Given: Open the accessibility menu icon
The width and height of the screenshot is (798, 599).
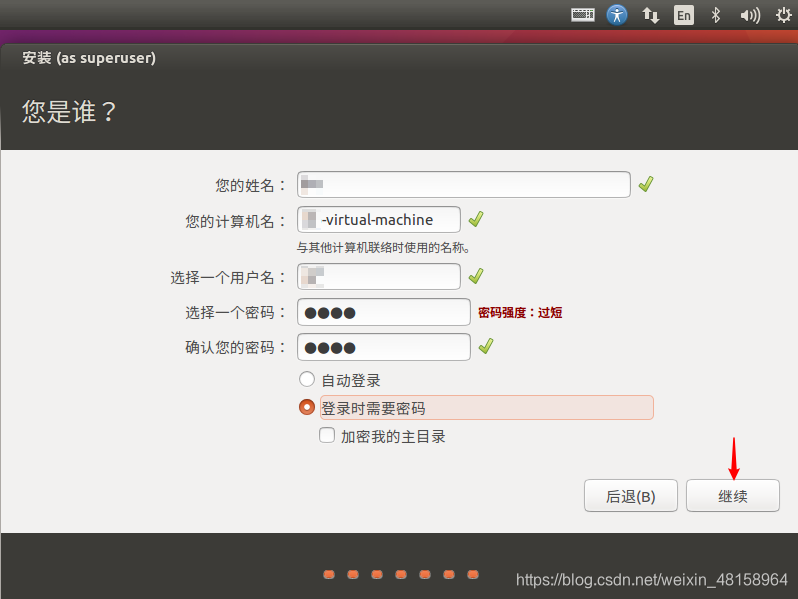Looking at the screenshot, I should (617, 15).
